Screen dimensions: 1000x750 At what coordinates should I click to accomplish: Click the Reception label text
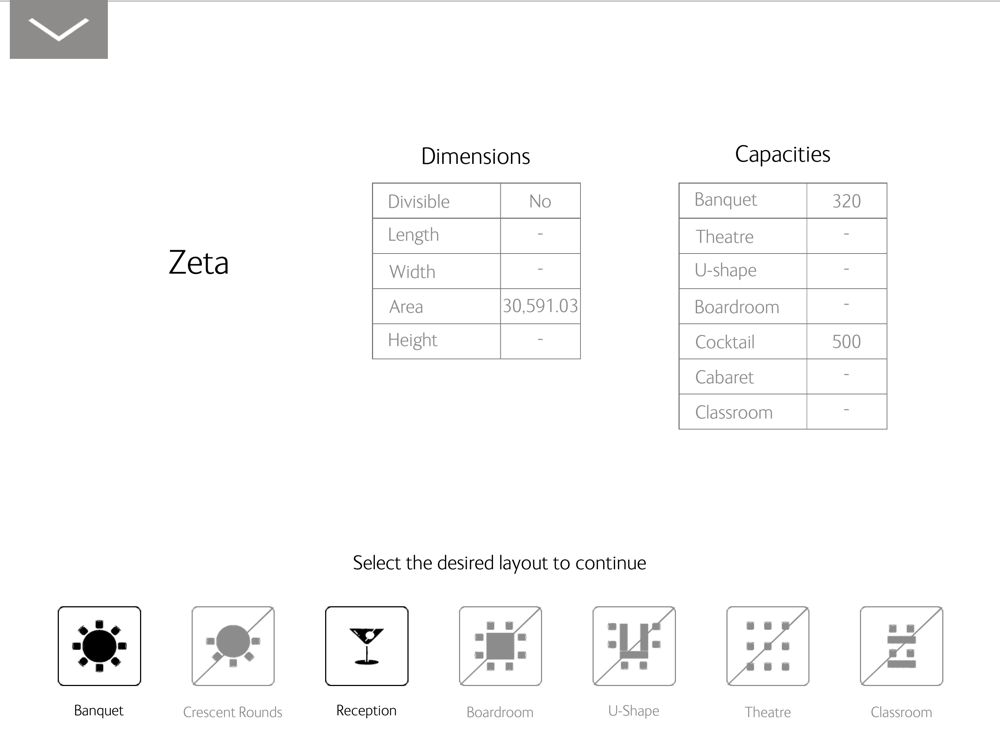click(366, 710)
